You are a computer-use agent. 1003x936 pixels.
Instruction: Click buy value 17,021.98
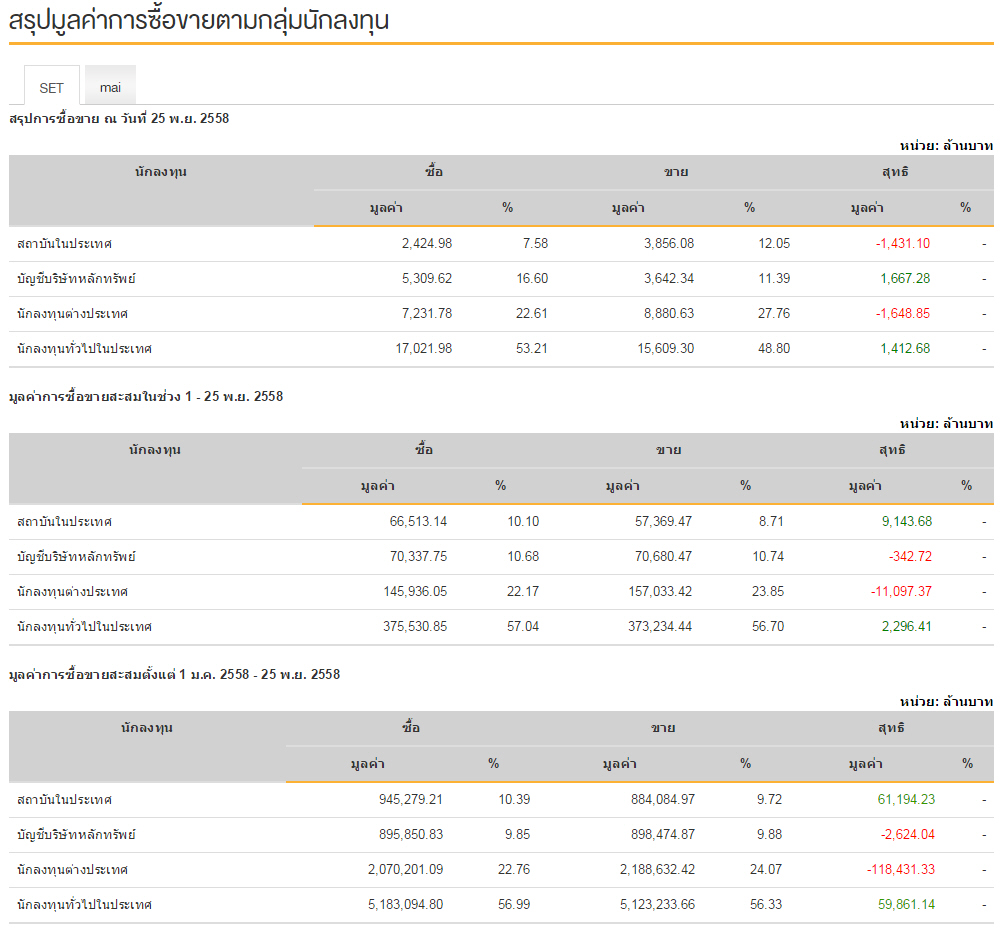pyautogui.click(x=423, y=349)
